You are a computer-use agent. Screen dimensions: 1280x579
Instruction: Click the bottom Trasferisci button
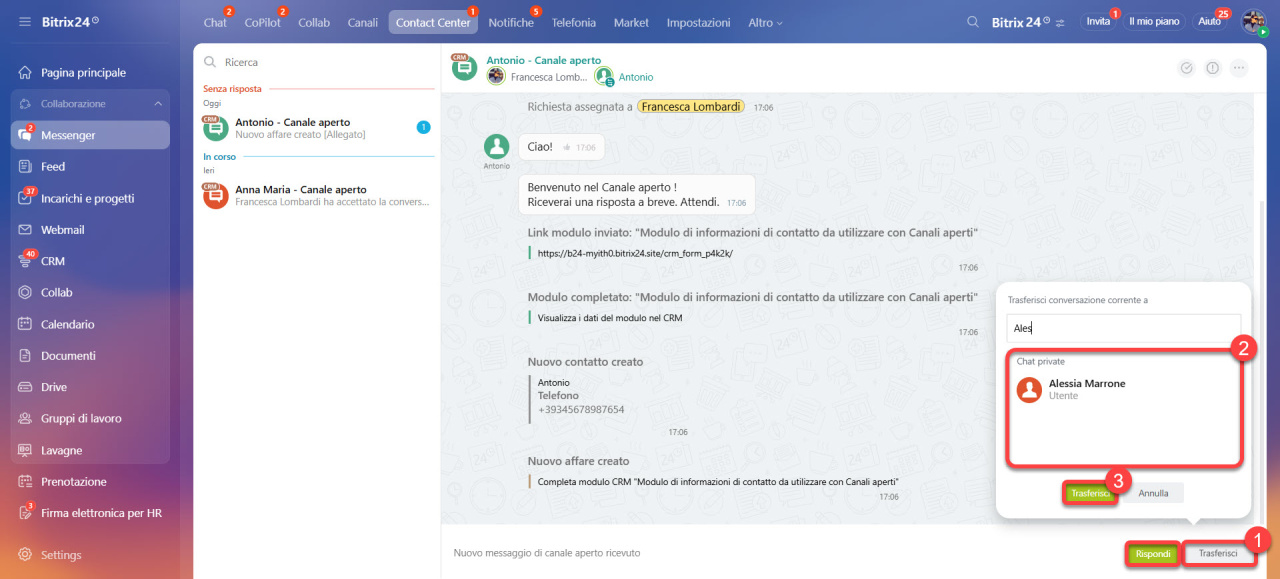pos(1218,554)
